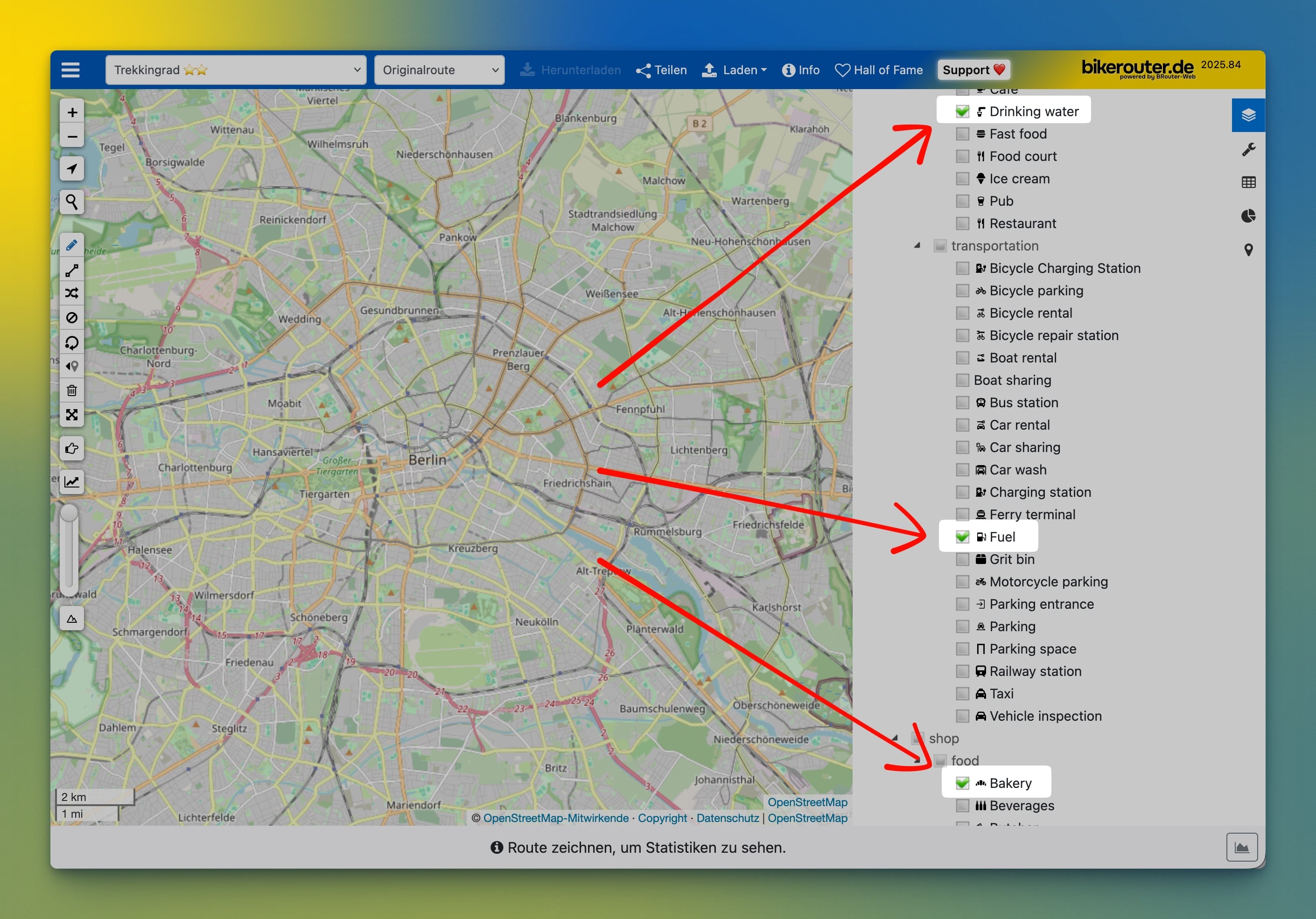
Task: Click the map opacity slider handle
Action: click(70, 513)
